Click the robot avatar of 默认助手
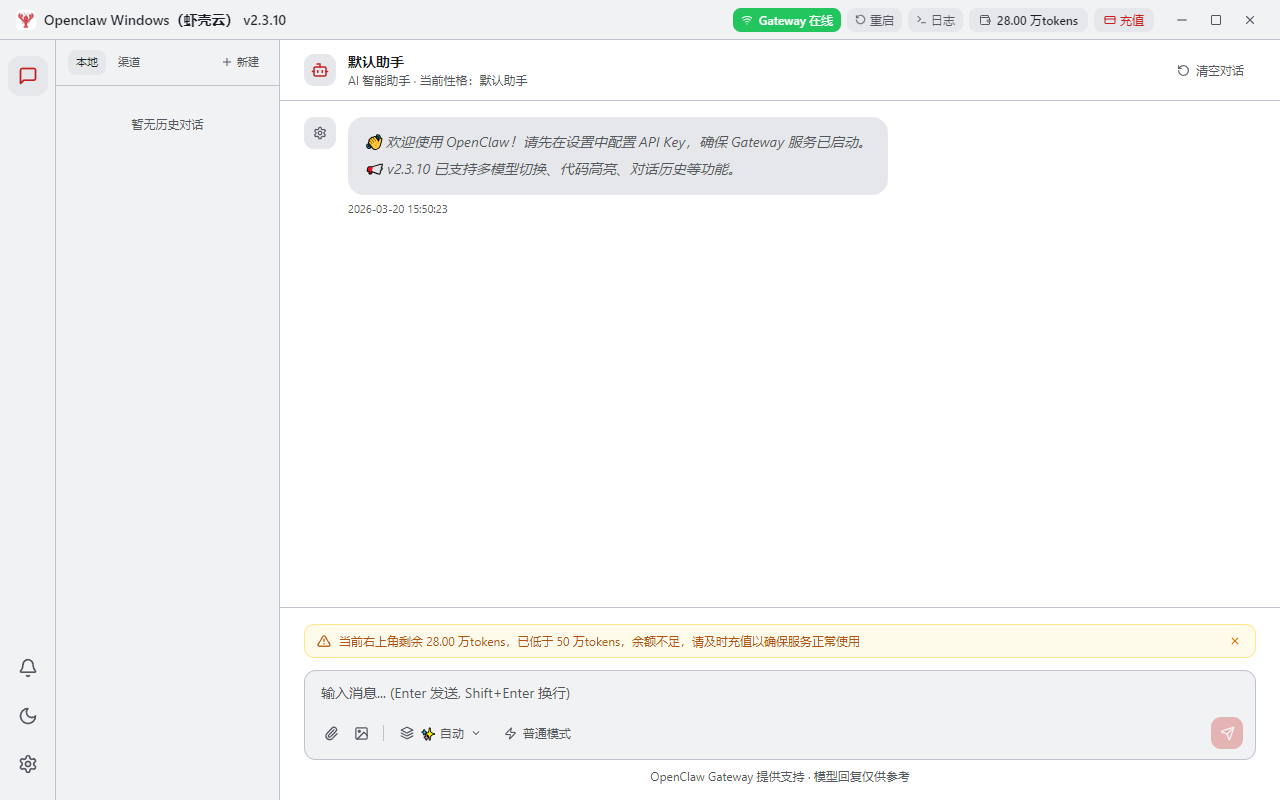The image size is (1280, 800). coord(319,70)
